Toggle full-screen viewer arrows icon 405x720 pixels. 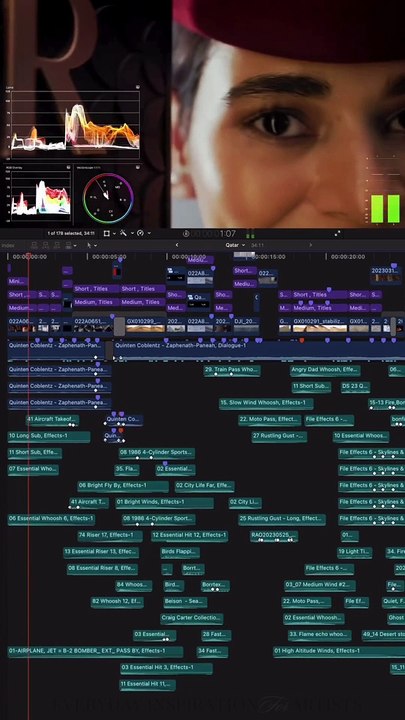point(338,233)
